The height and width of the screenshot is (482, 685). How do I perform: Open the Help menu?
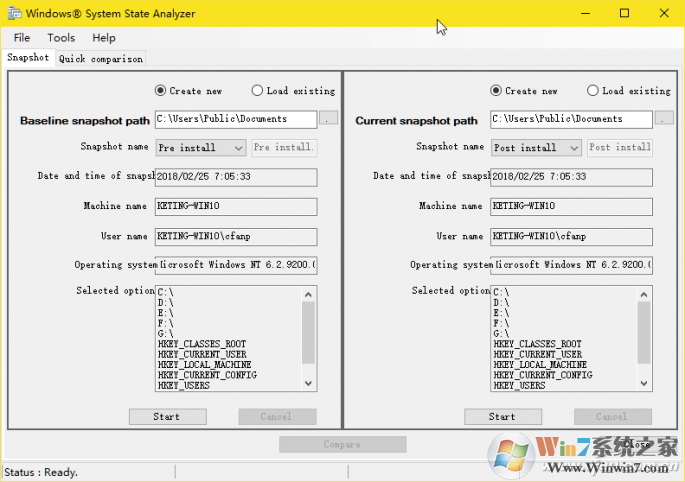[x=104, y=38]
